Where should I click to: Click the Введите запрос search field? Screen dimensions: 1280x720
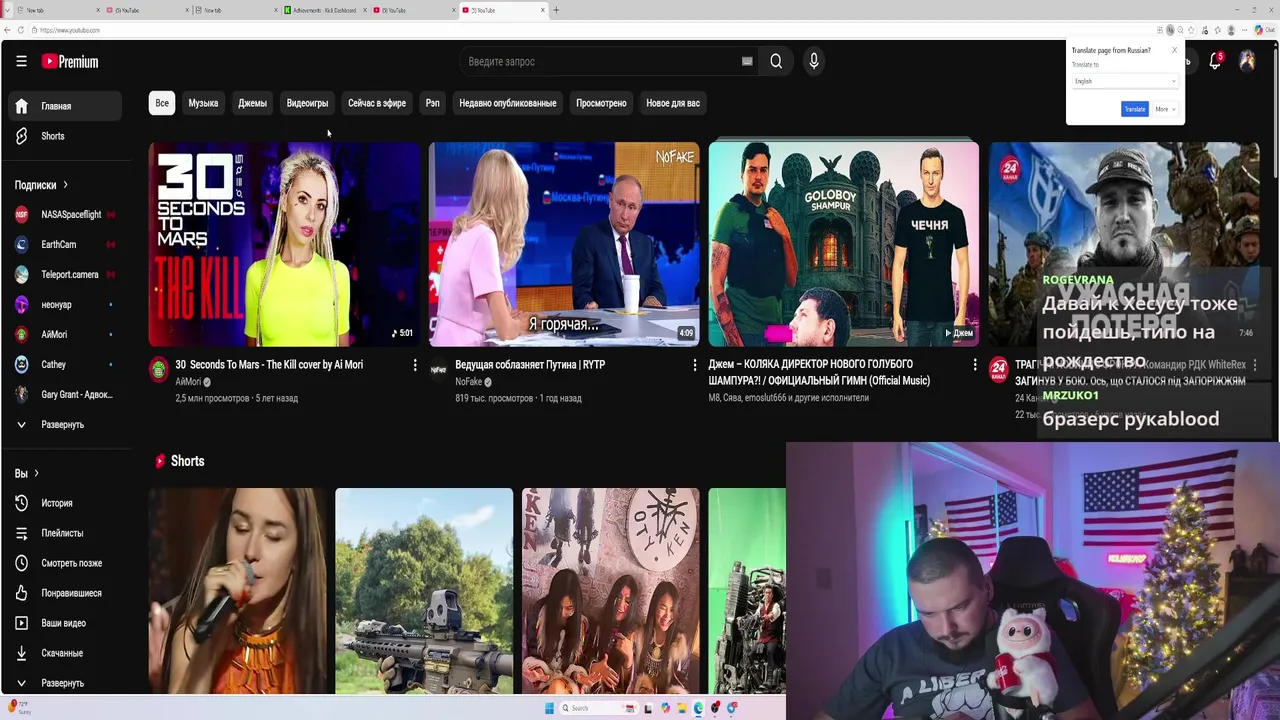[x=600, y=61]
